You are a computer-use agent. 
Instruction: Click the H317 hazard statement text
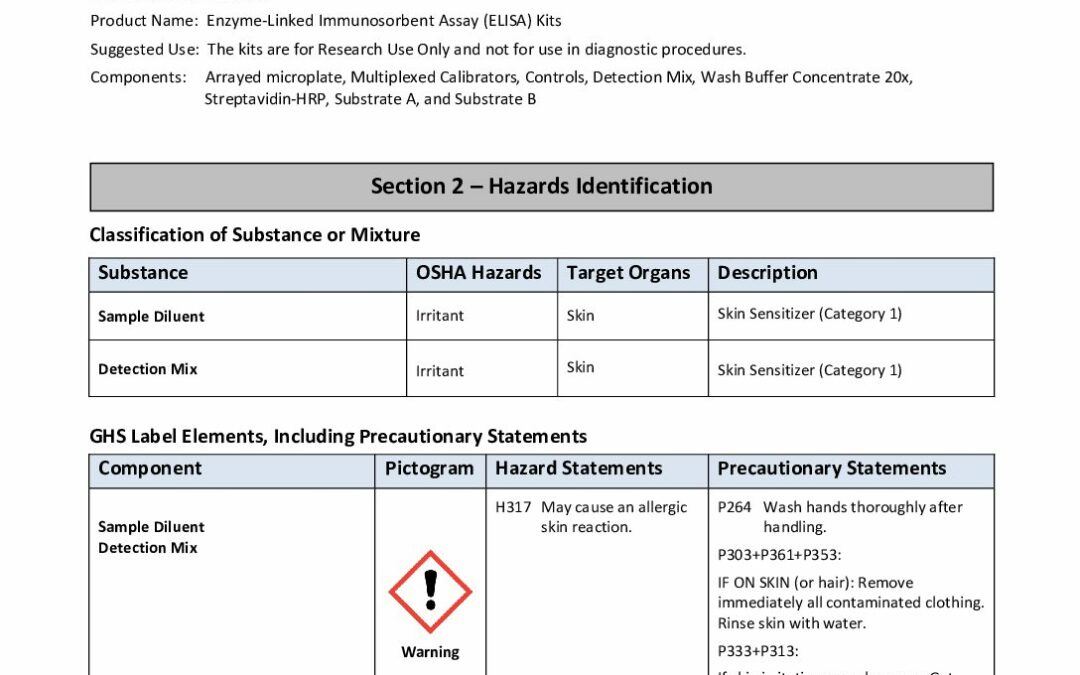pyautogui.click(x=591, y=517)
